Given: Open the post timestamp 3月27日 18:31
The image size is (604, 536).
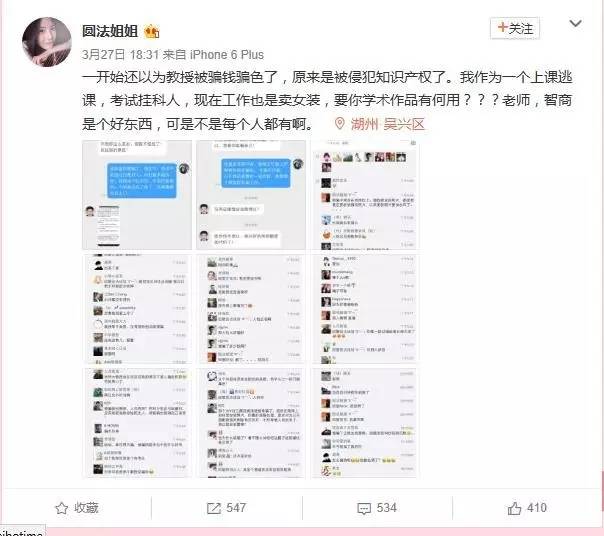Looking at the screenshot, I should point(120,55).
